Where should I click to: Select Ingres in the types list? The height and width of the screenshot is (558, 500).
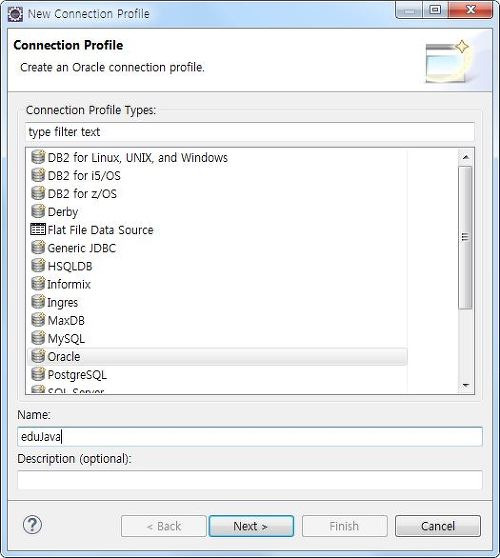[x=63, y=303]
